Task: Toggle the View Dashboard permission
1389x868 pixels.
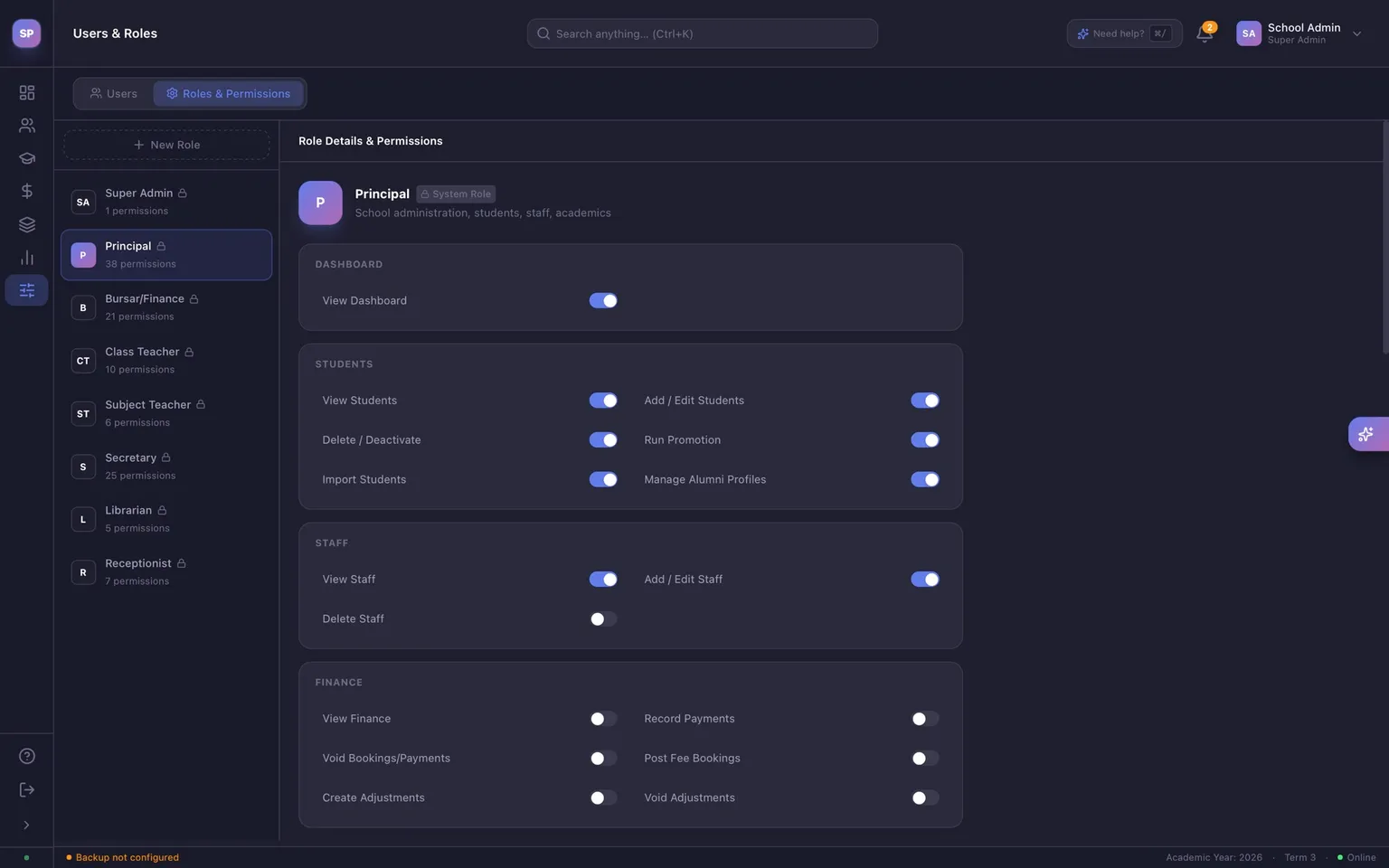Action: click(x=603, y=301)
